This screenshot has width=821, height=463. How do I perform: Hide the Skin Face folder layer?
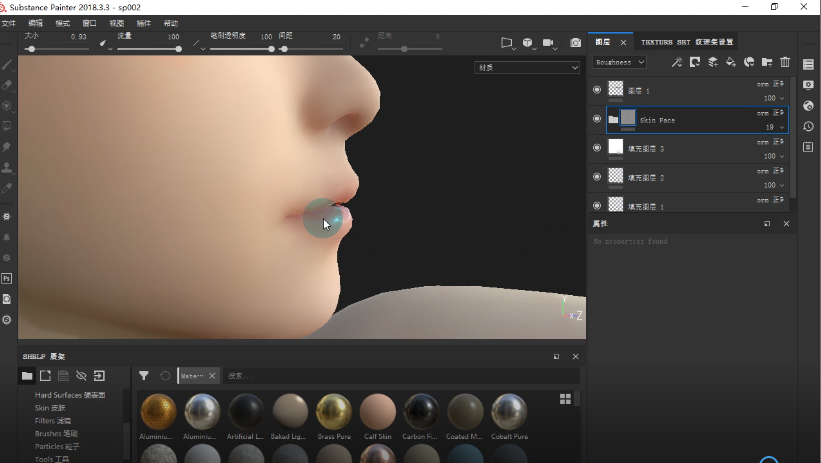[x=597, y=119]
